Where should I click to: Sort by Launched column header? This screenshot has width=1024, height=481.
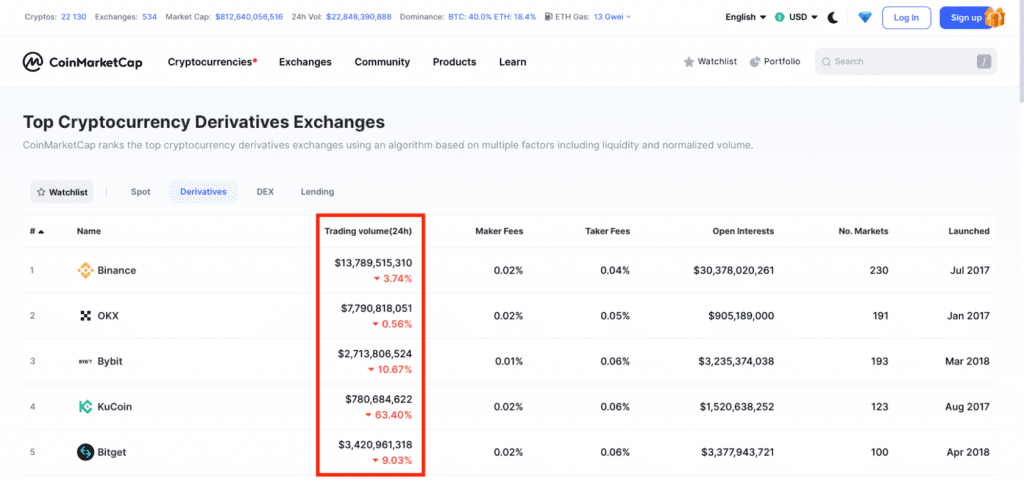[x=968, y=231]
